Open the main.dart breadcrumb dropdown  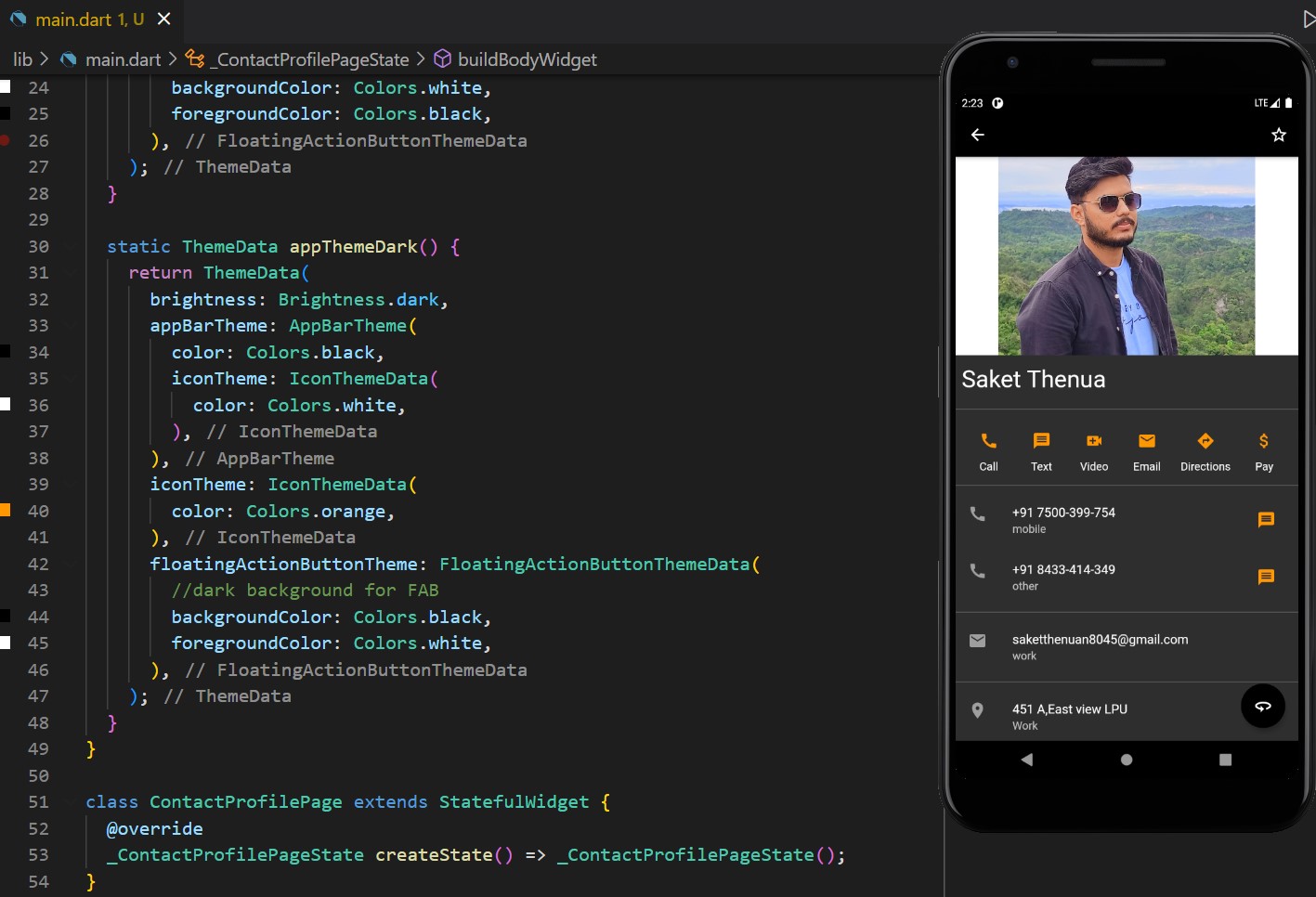pos(122,58)
